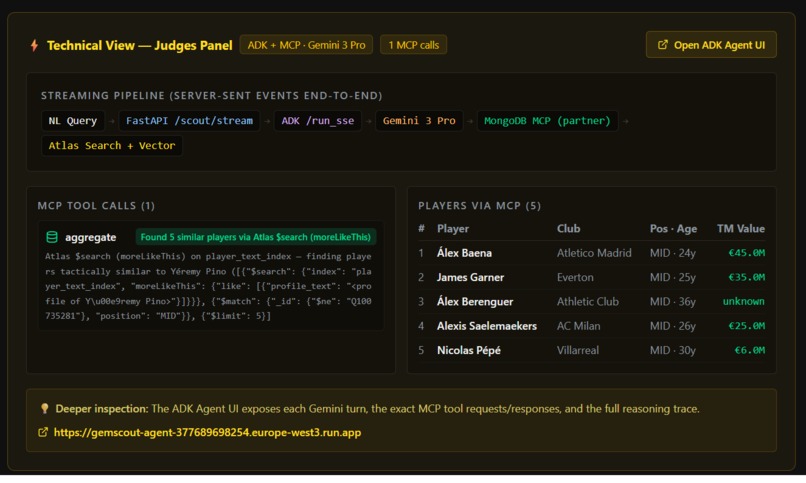Select the MongoDB MCP (partner) pipeline step

(x=547, y=121)
